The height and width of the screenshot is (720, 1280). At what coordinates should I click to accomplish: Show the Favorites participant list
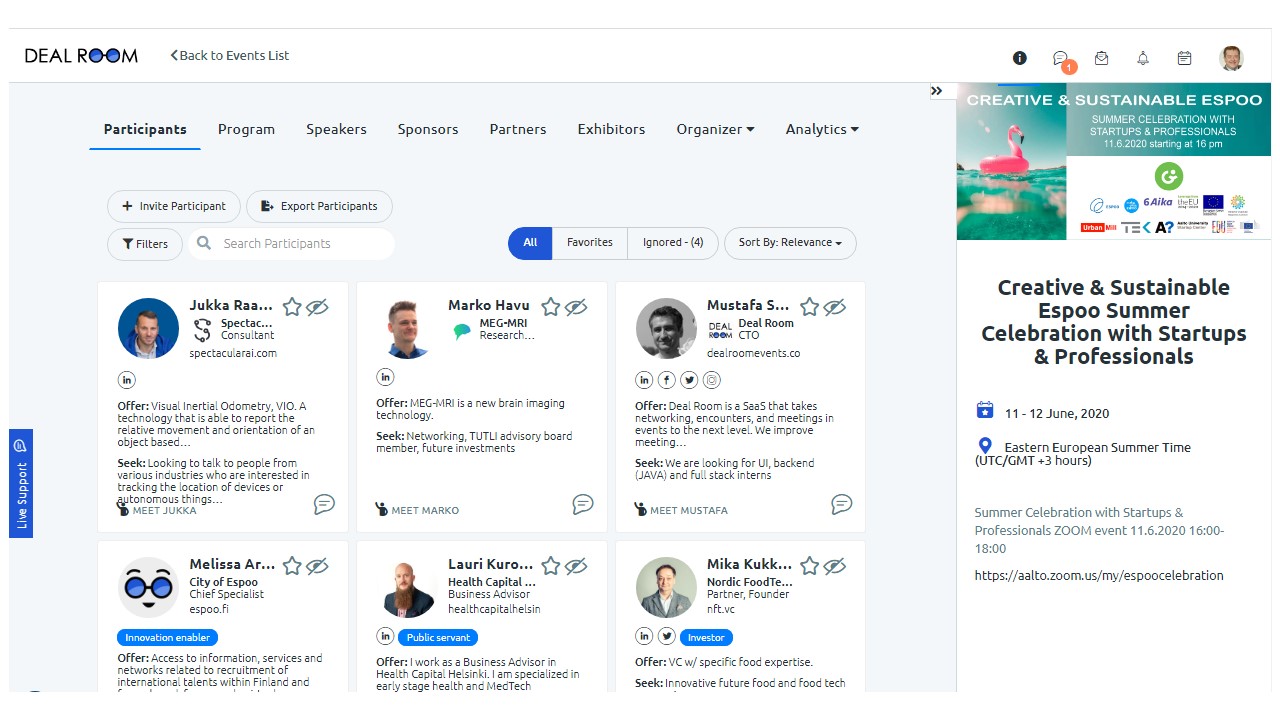click(x=590, y=243)
